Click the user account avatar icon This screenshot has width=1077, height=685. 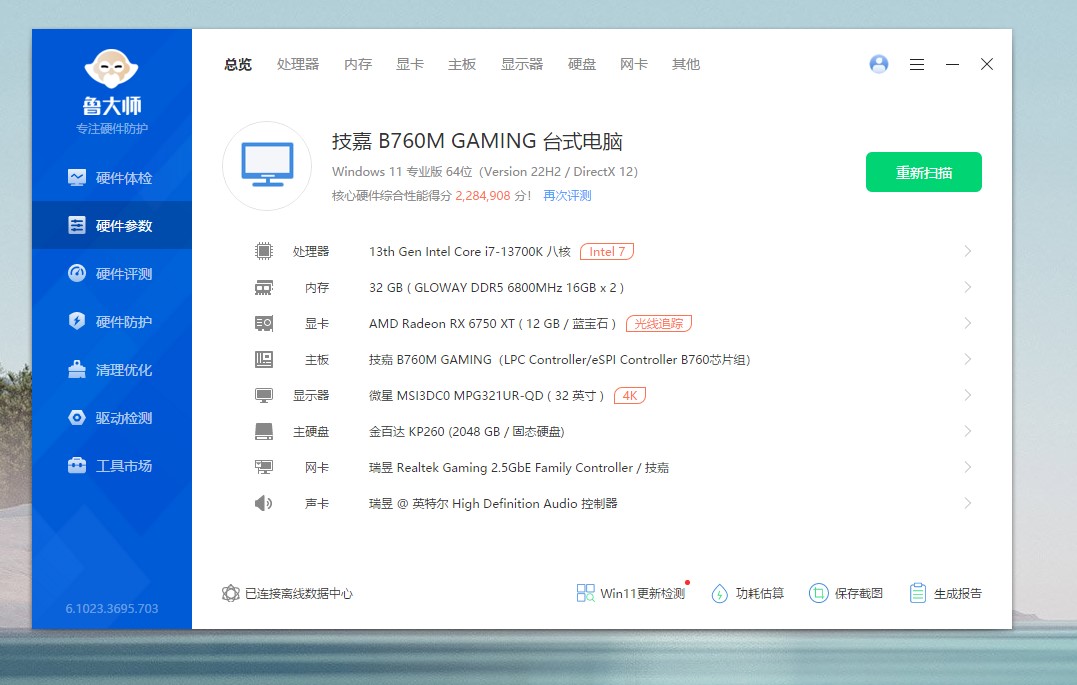pos(878,64)
